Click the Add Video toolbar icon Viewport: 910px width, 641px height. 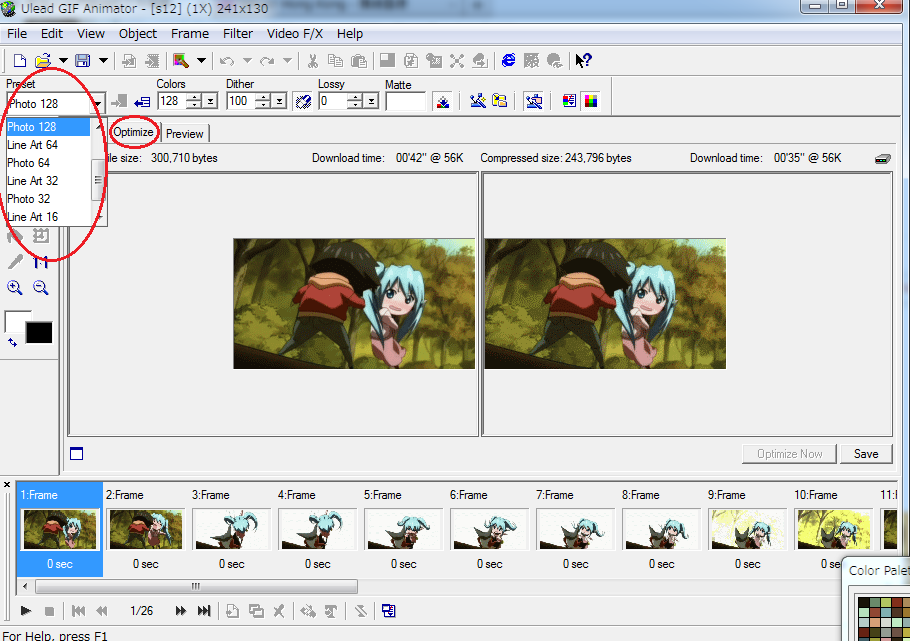tap(152, 60)
